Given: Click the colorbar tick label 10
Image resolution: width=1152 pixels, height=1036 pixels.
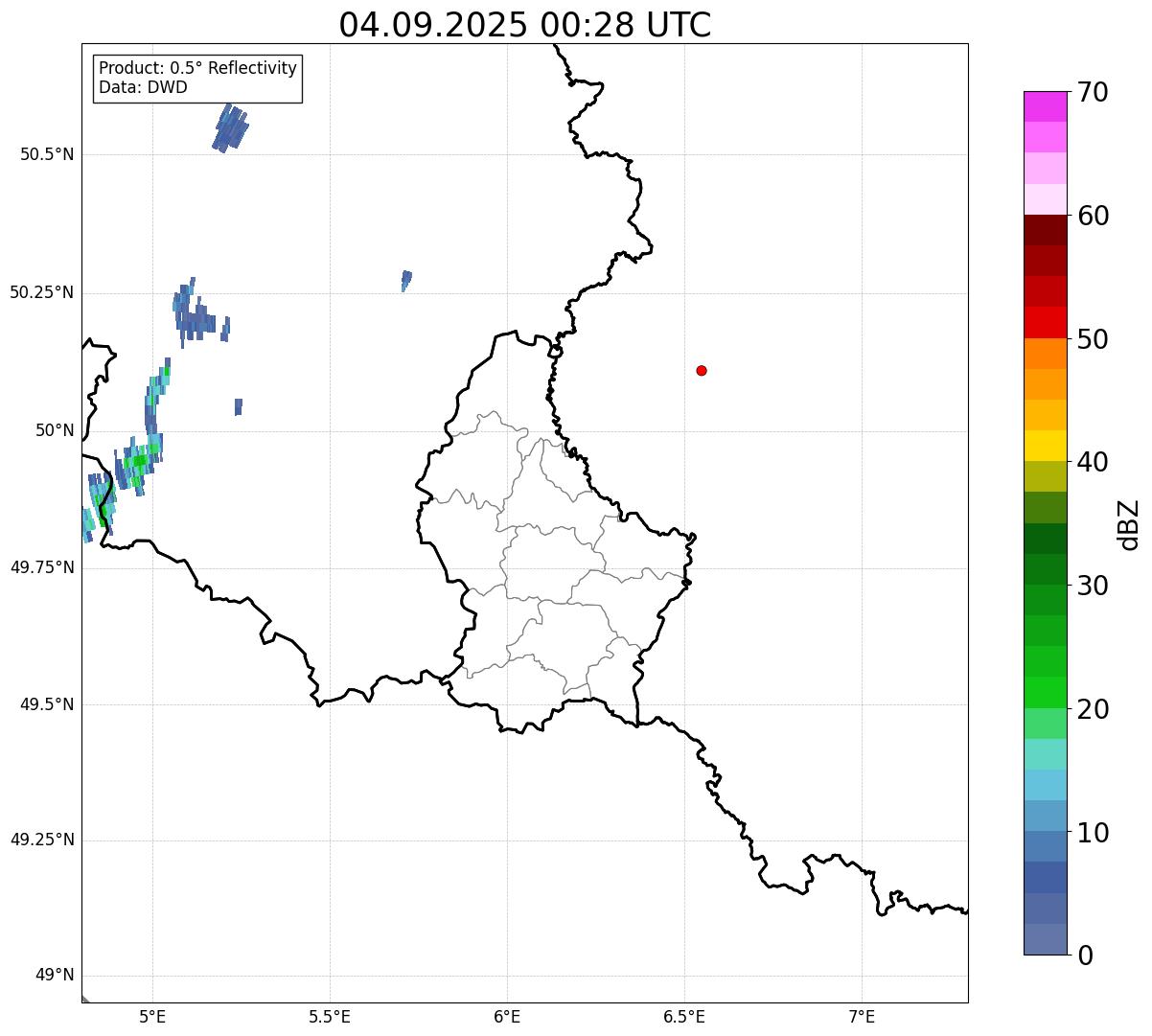Looking at the screenshot, I should (x=1093, y=833).
